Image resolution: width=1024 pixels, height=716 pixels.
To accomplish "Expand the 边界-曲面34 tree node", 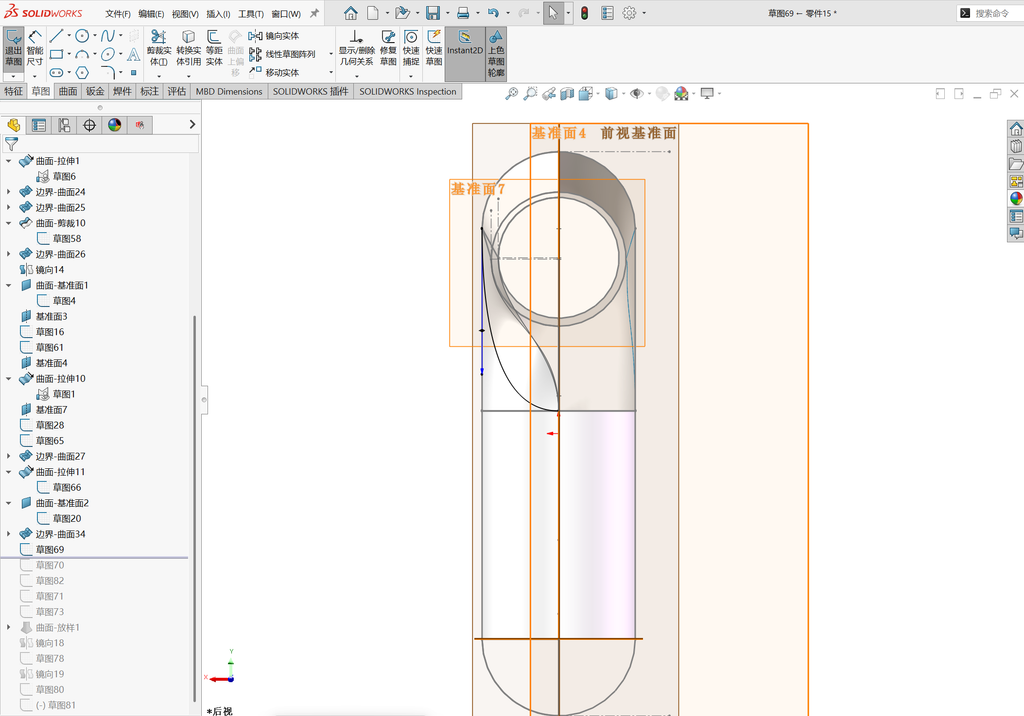I will click(8, 534).
